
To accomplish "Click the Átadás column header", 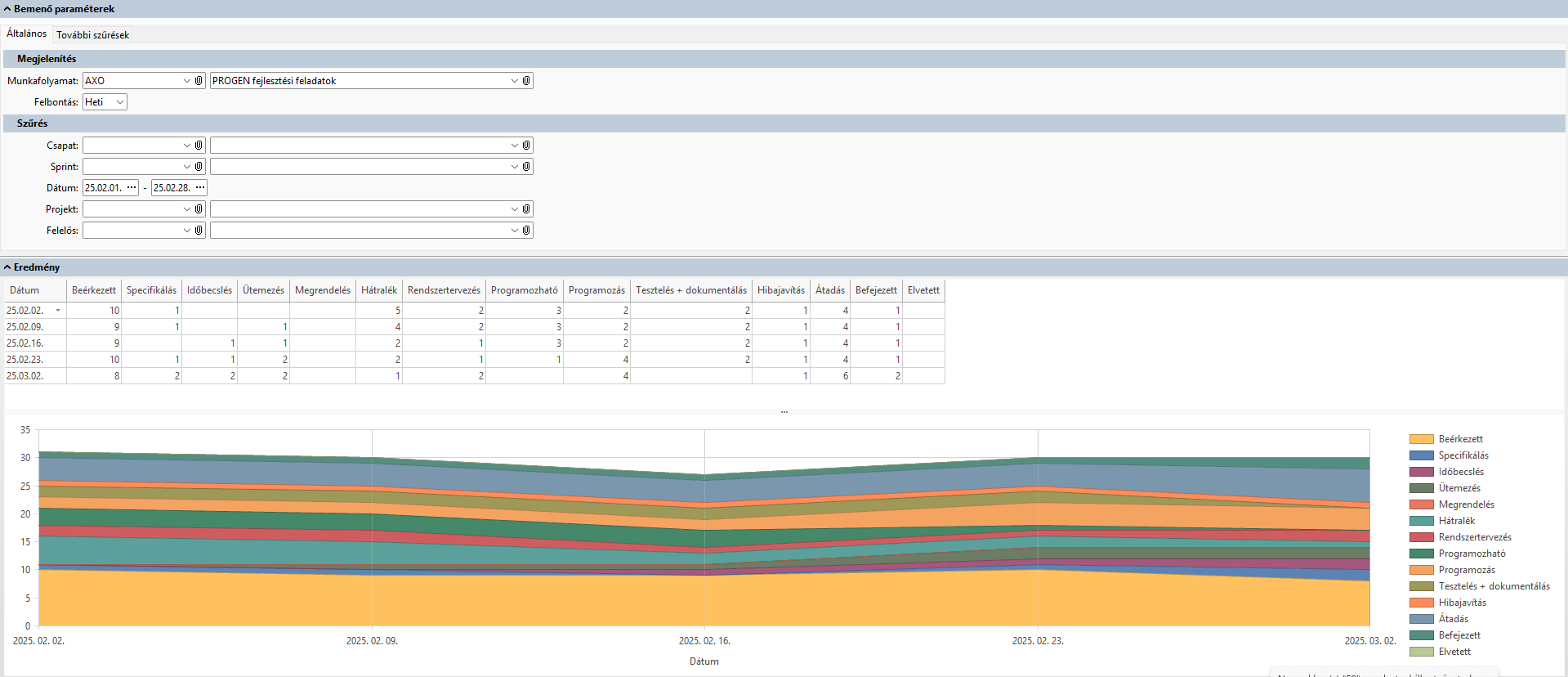I will pyautogui.click(x=830, y=290).
